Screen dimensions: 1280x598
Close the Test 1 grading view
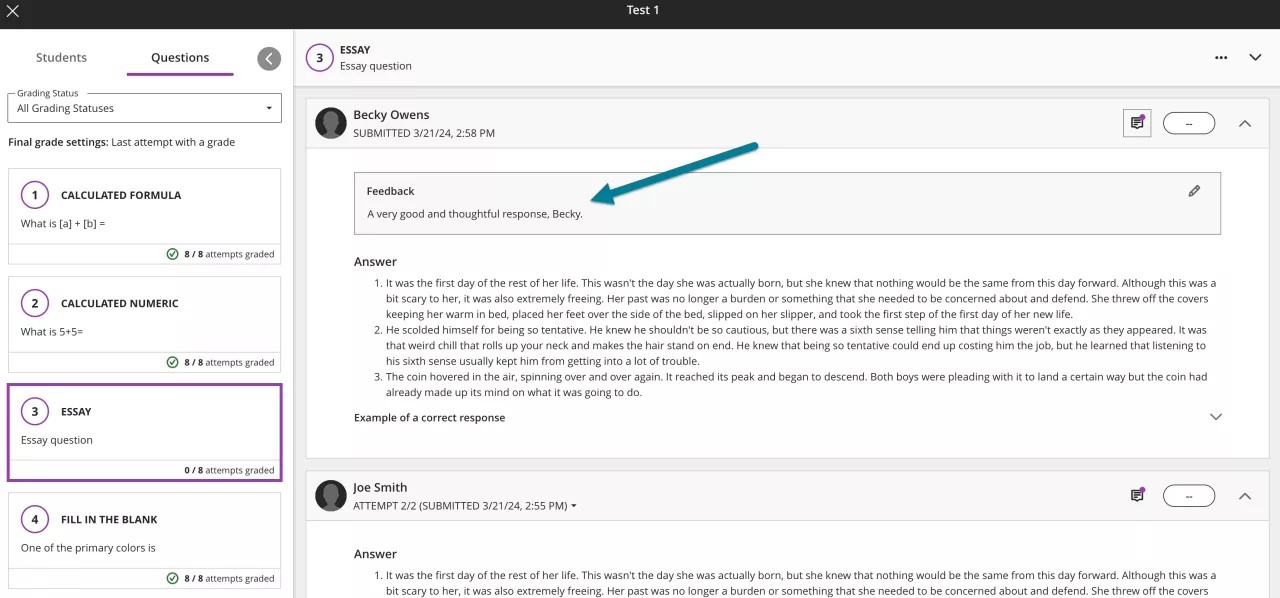pyautogui.click(x=12, y=11)
